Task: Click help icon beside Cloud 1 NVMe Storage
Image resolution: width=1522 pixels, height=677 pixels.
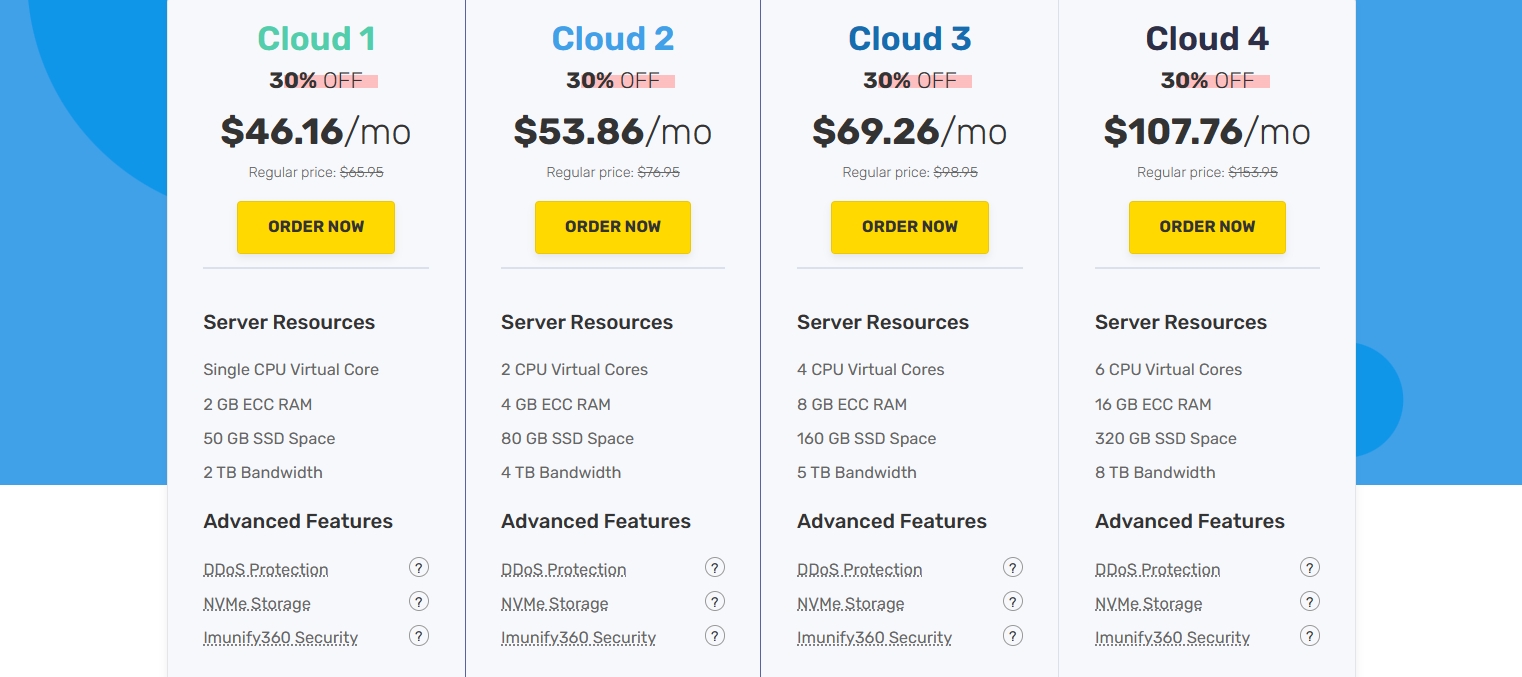Action: 419,602
